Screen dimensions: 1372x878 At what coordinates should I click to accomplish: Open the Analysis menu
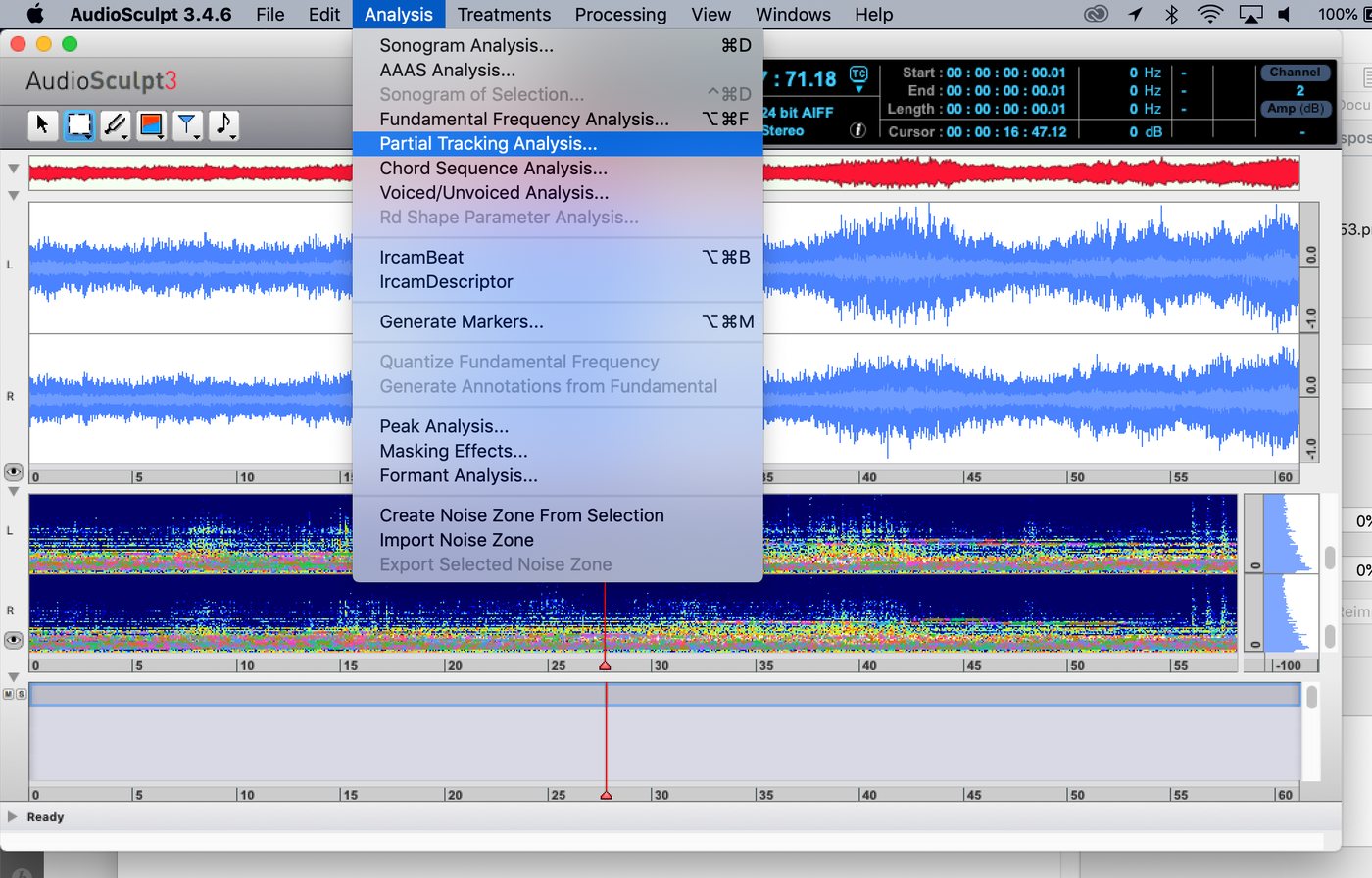[398, 15]
